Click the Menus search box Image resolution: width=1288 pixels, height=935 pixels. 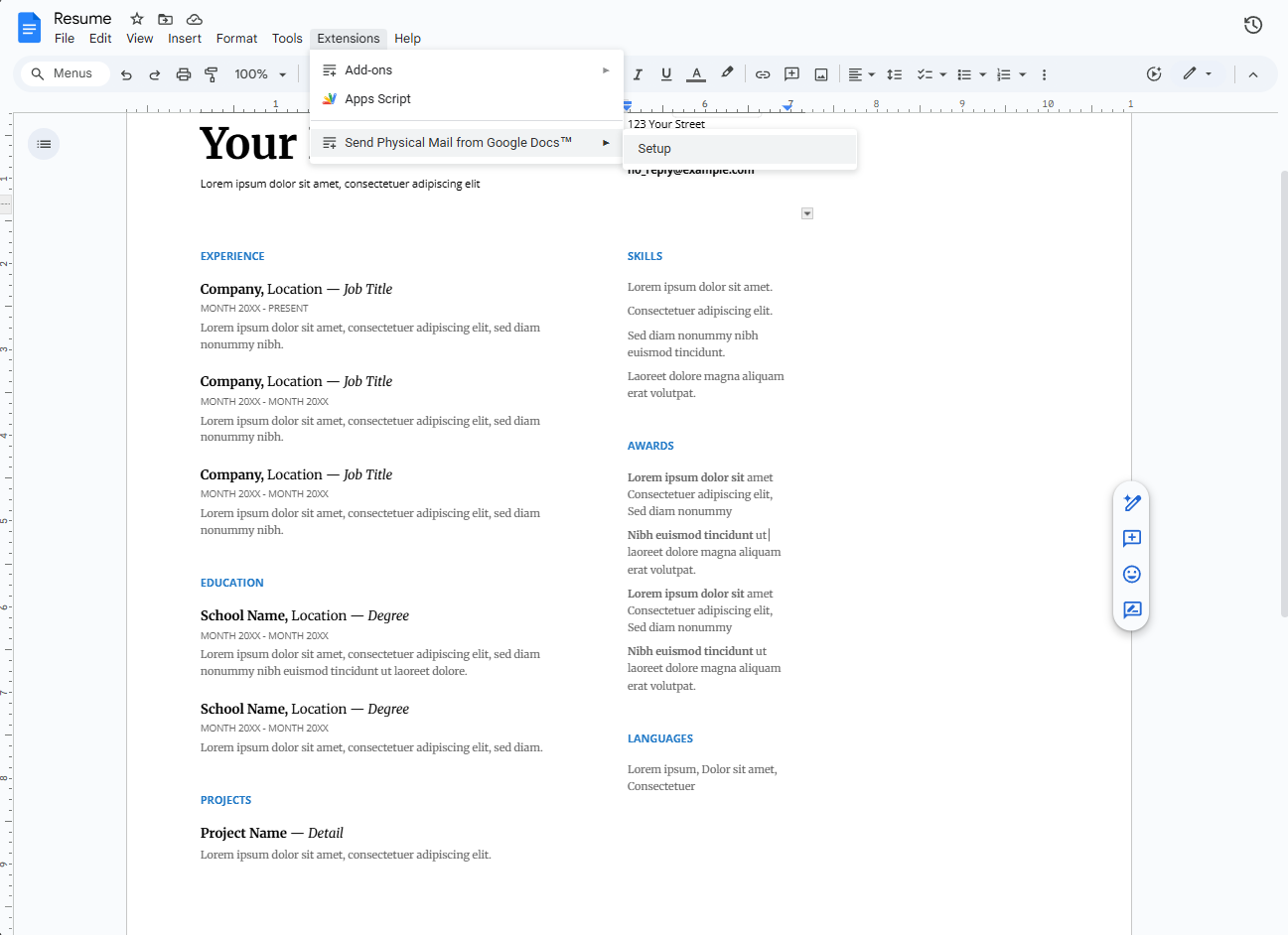(65, 73)
